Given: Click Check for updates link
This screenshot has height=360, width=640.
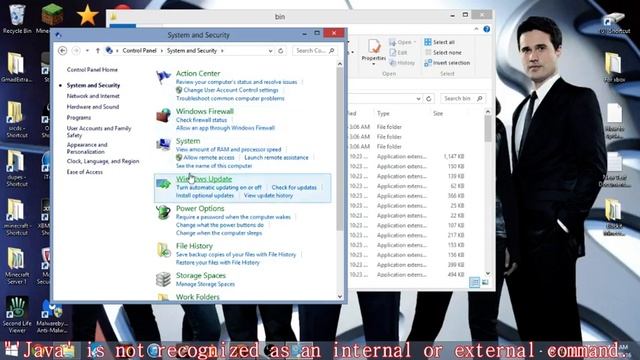Looking at the screenshot, I should point(294,187).
